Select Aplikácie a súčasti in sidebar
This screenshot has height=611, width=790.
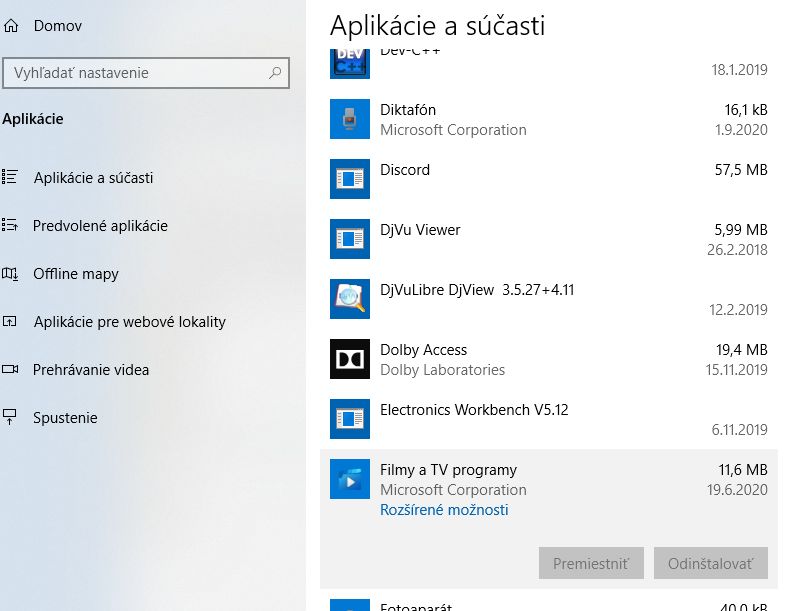[93, 178]
